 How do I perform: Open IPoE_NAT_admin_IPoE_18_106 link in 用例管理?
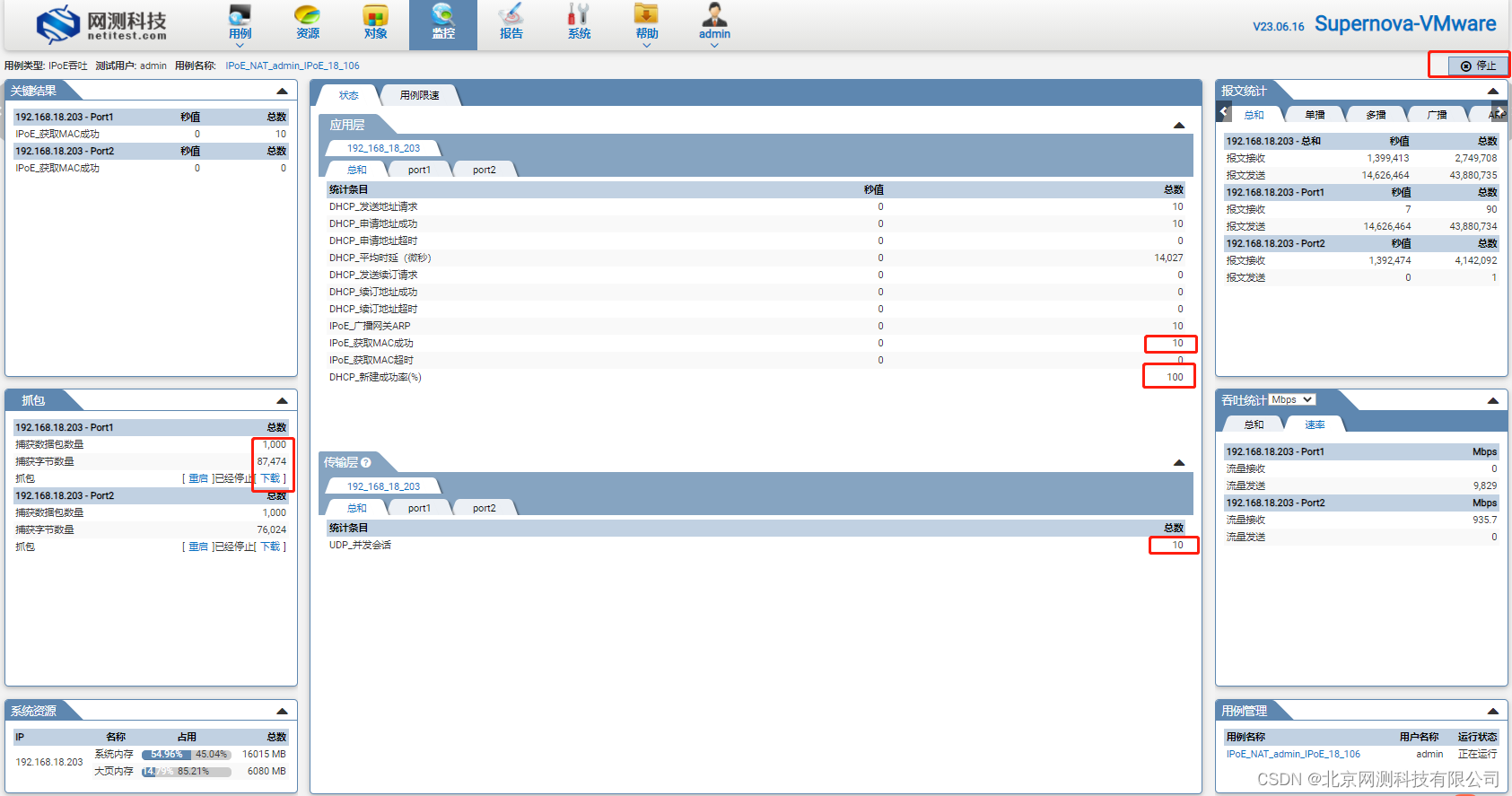pyautogui.click(x=1293, y=754)
